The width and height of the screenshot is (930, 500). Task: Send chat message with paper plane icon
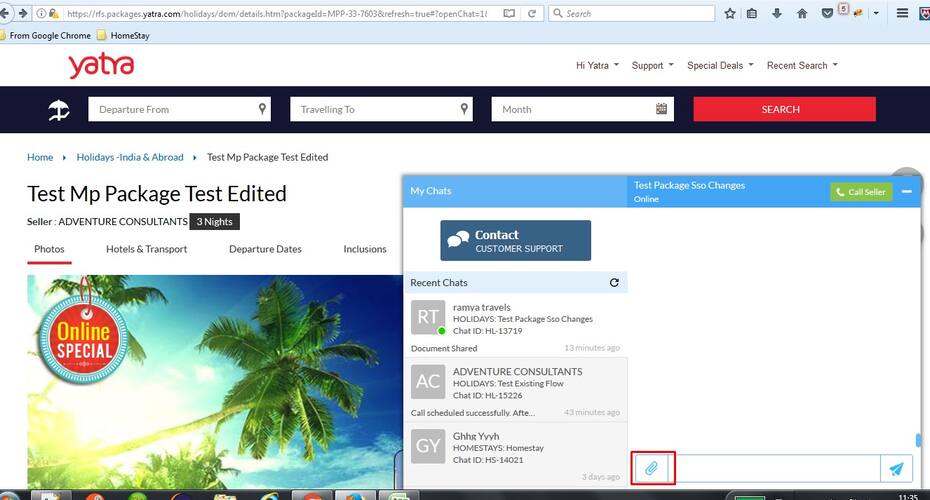pyautogui.click(x=896, y=469)
